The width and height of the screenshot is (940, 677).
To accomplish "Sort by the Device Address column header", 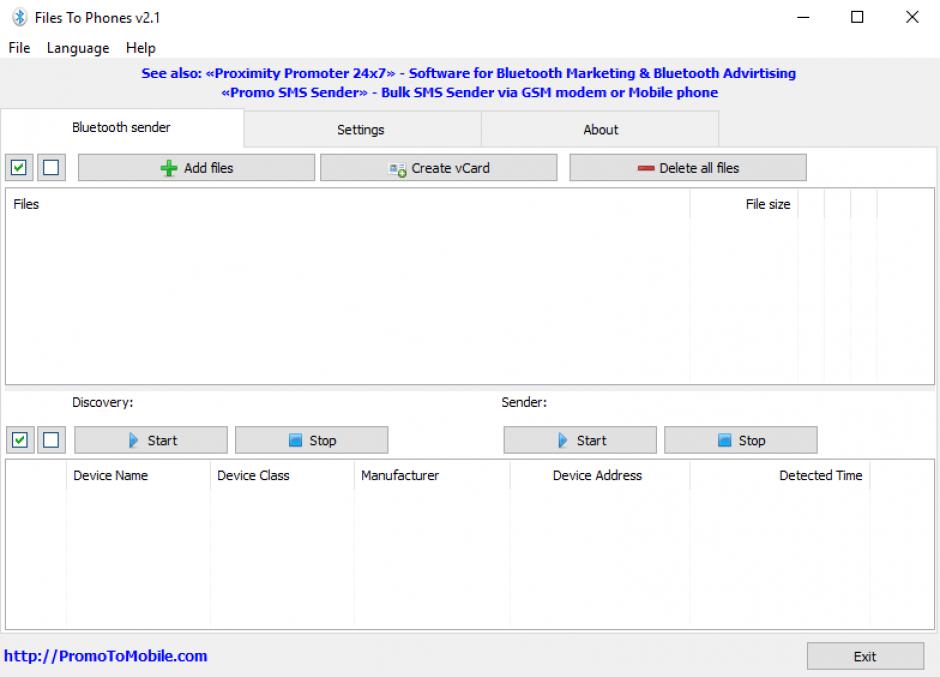I will [x=600, y=476].
